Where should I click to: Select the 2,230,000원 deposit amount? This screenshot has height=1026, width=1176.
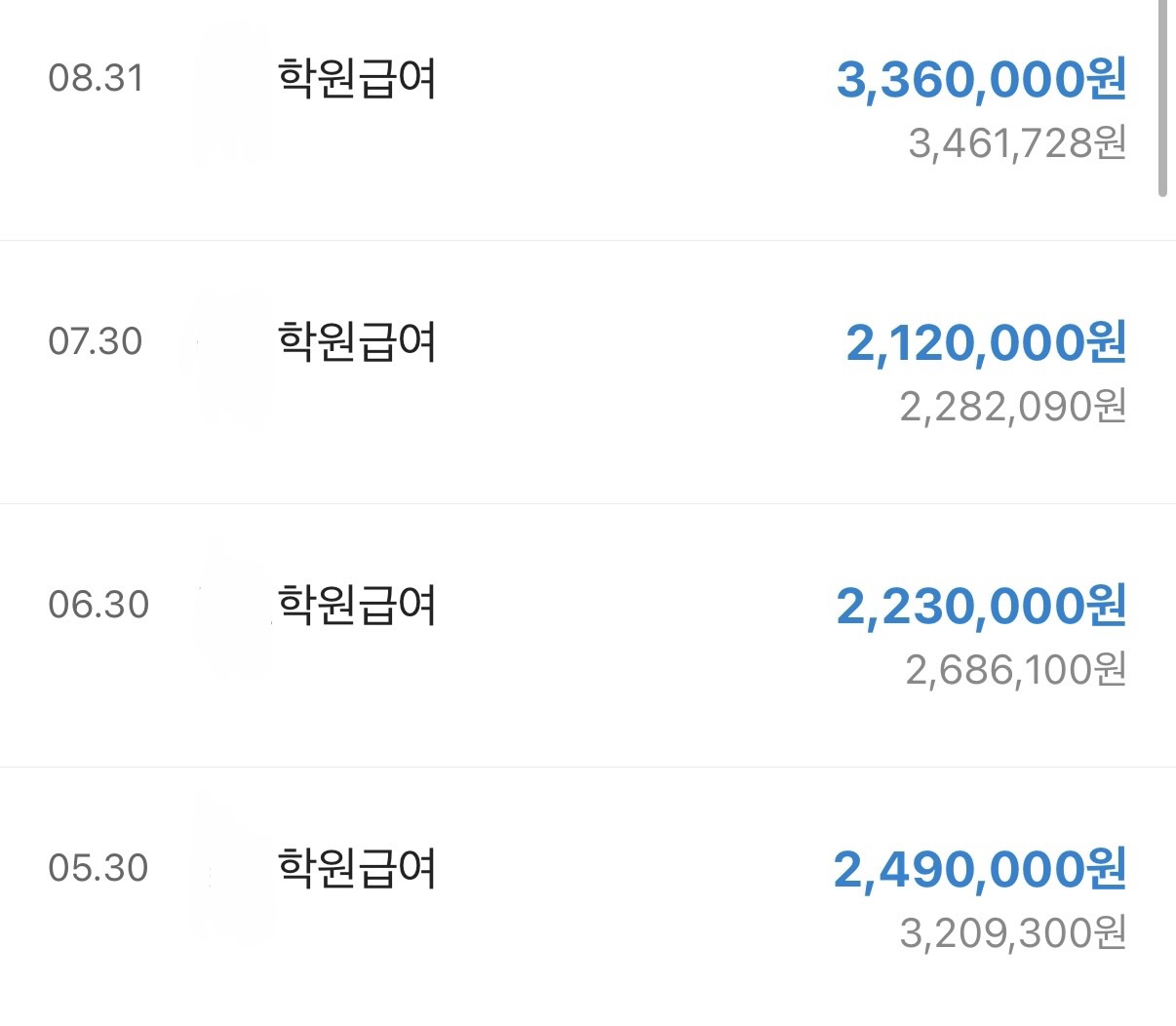(x=981, y=606)
